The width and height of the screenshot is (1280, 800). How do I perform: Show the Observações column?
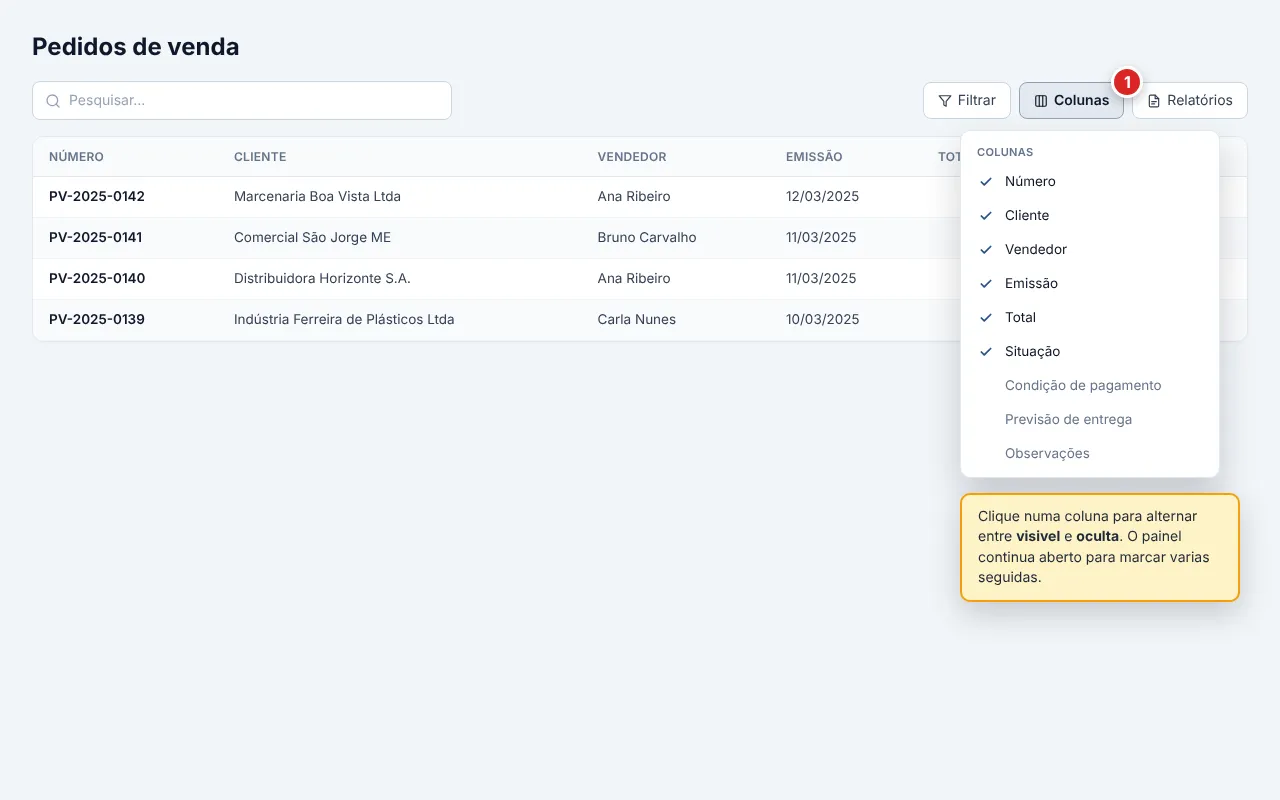pos(1090,454)
